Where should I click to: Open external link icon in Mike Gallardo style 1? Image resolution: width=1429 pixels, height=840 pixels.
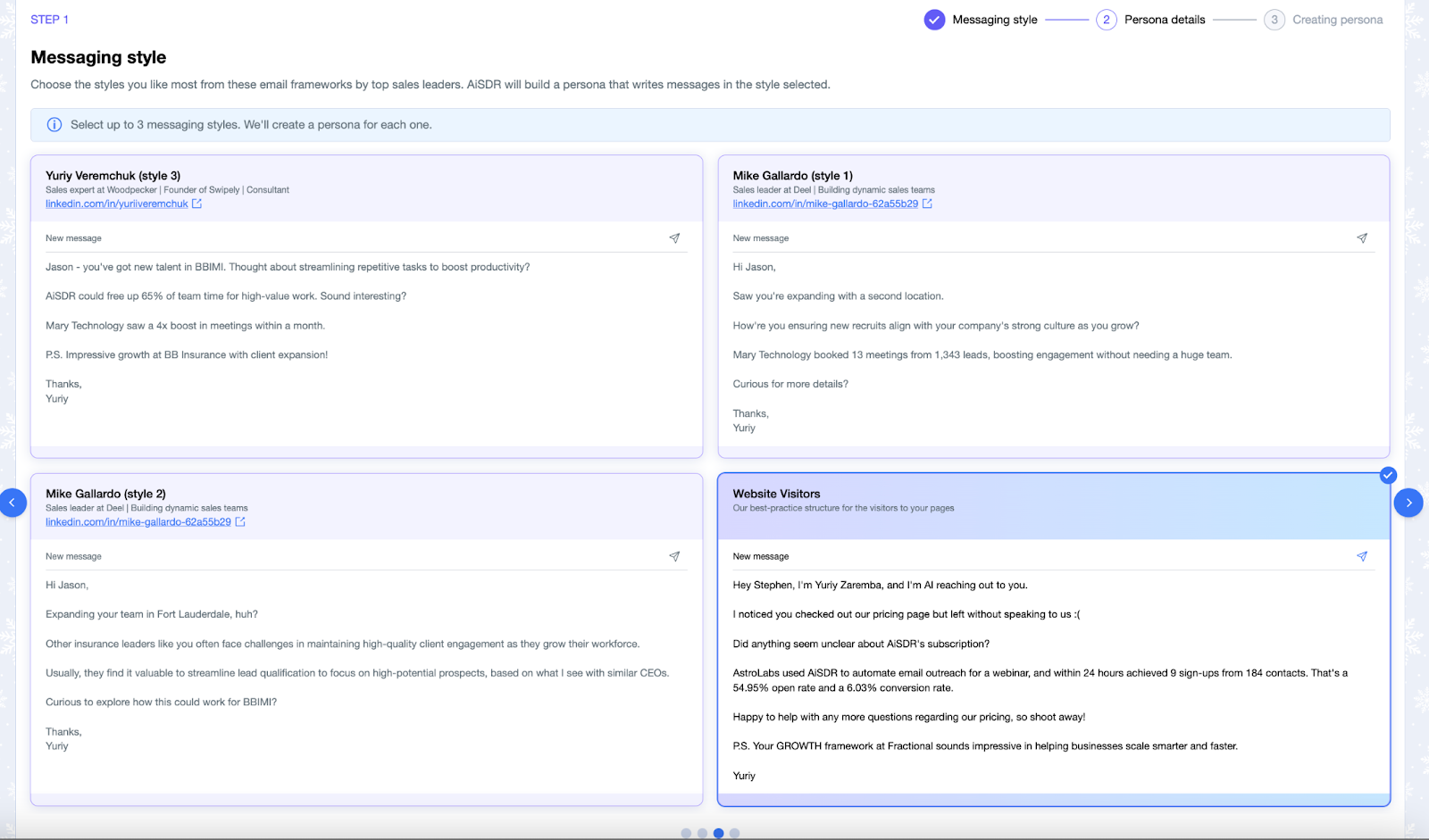[927, 204]
